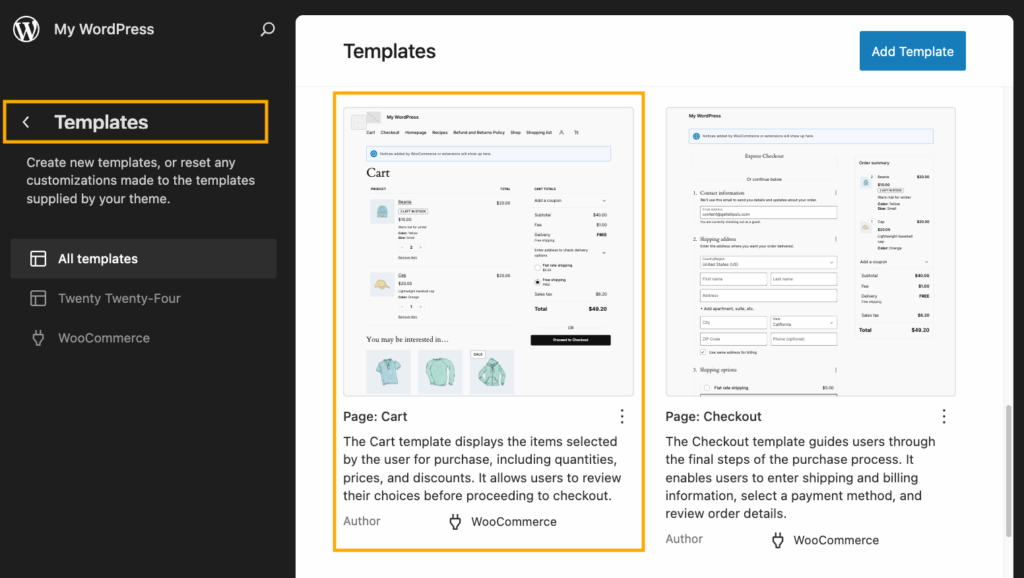The height and width of the screenshot is (578, 1024).
Task: Click the Cart template author plug icon
Action: pyautogui.click(x=455, y=522)
